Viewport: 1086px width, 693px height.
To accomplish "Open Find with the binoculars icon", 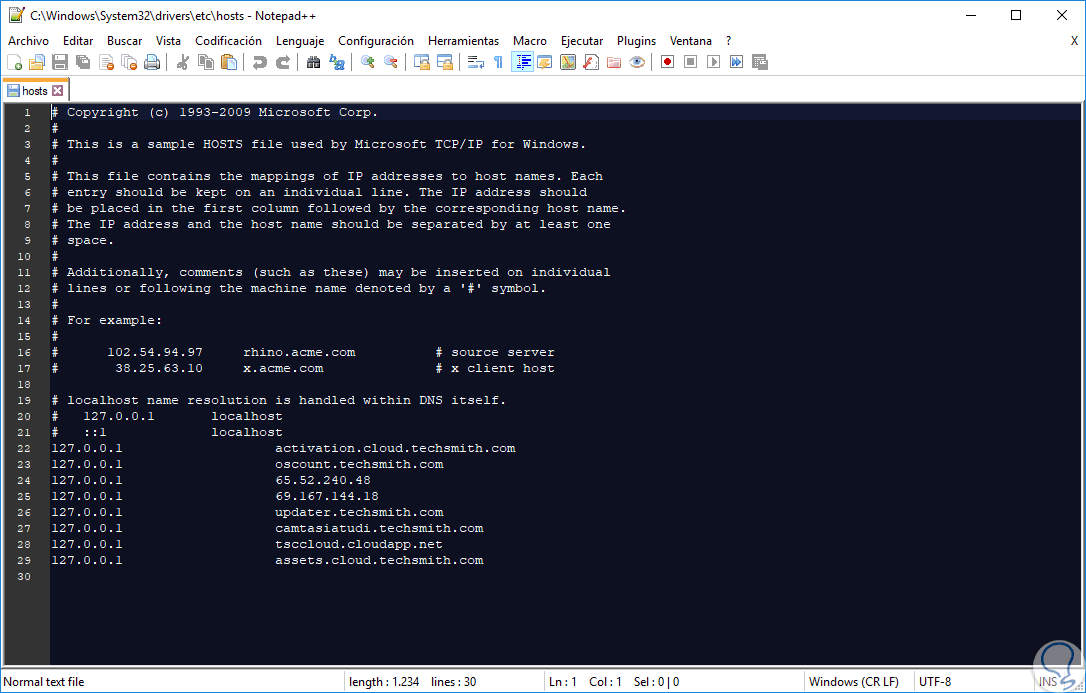I will pos(314,62).
